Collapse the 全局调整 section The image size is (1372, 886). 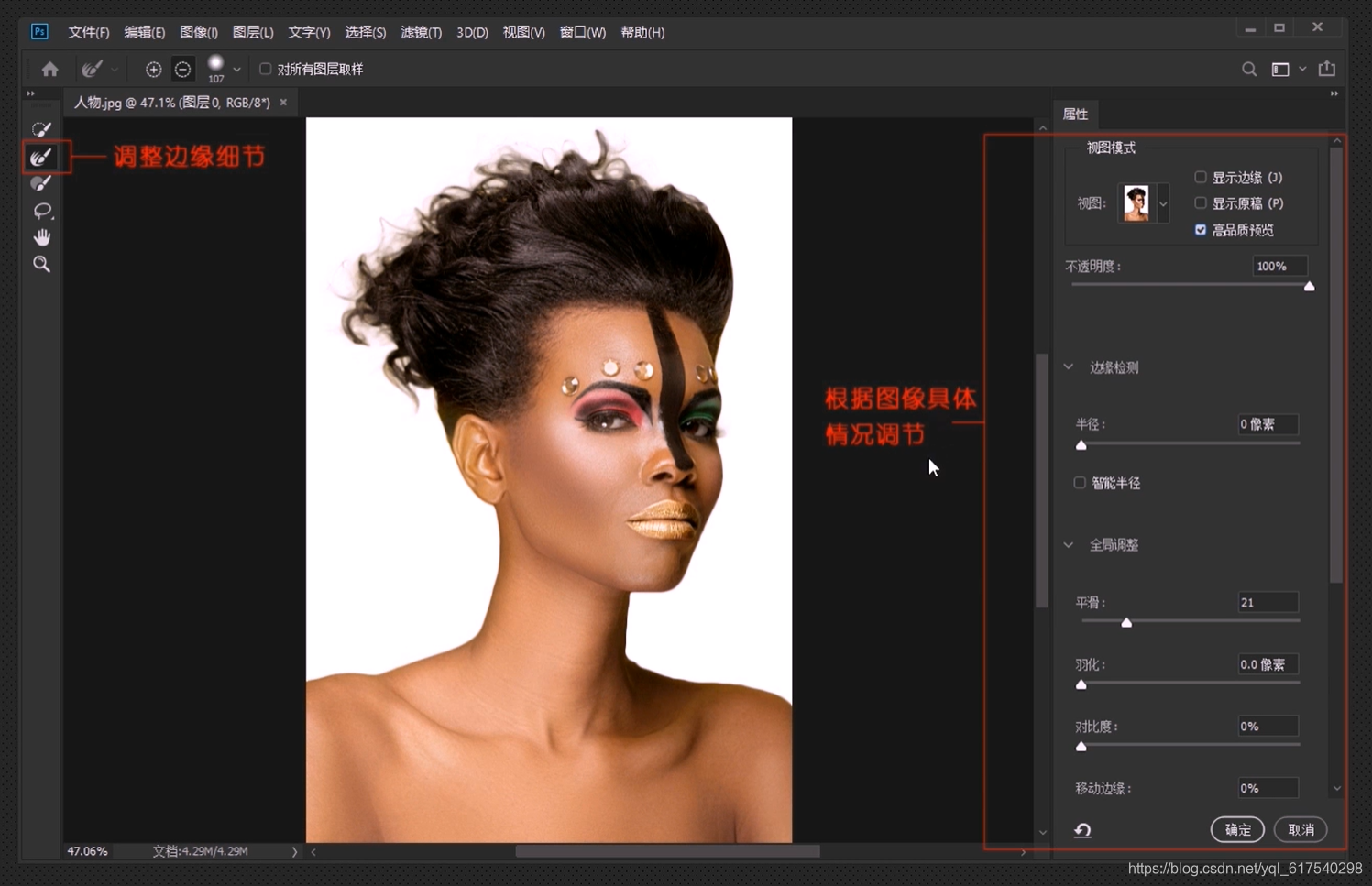pyautogui.click(x=1069, y=544)
